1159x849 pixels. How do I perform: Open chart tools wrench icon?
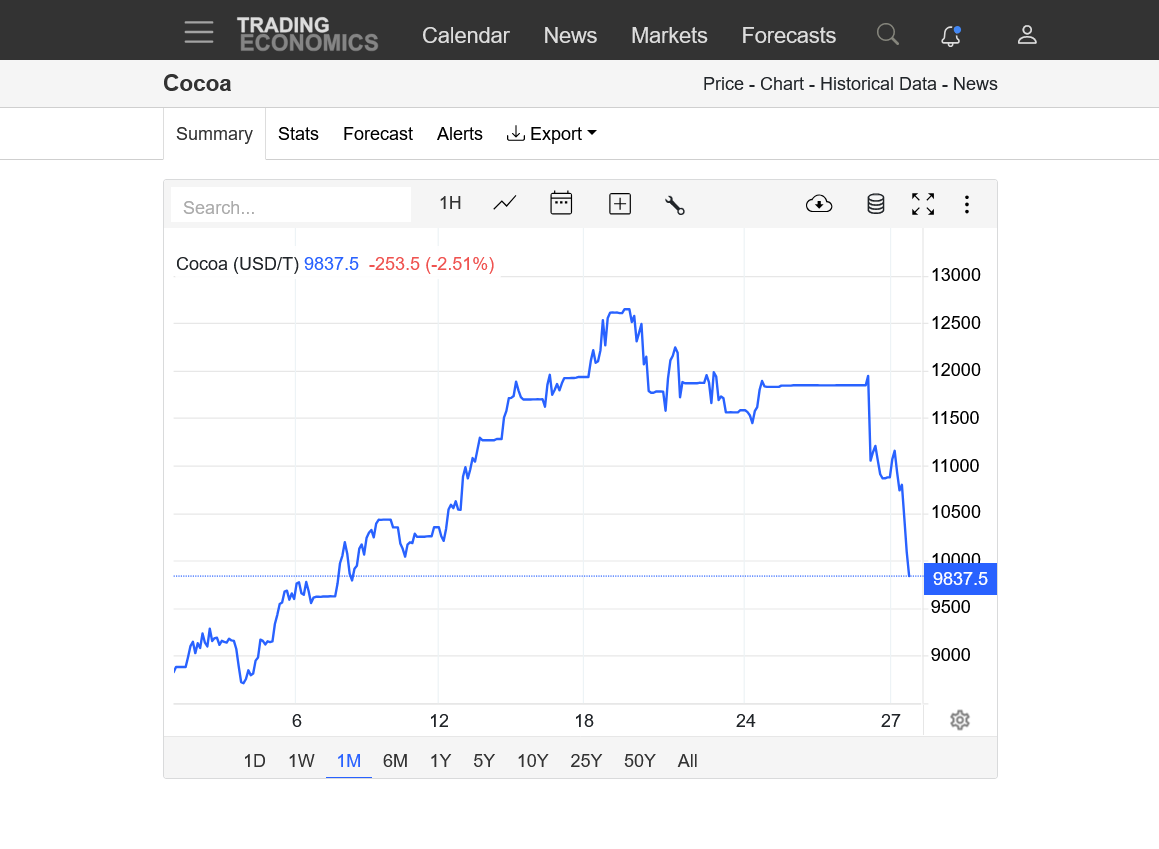tap(675, 205)
